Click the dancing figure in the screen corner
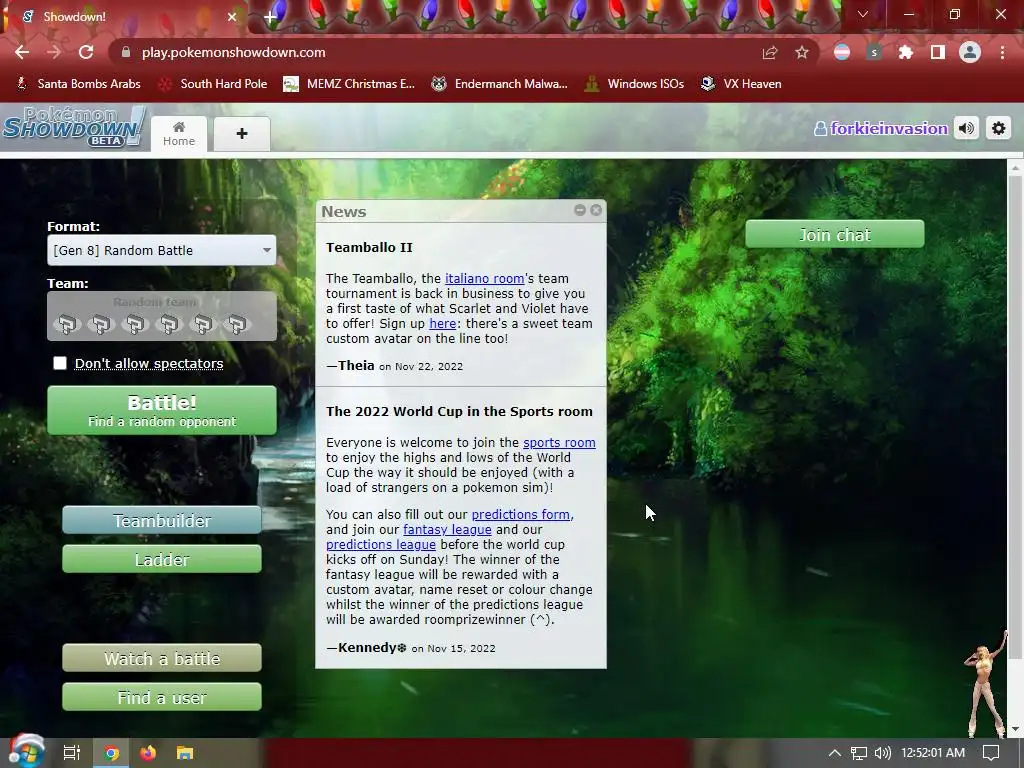This screenshot has height=768, width=1024. 986,683
